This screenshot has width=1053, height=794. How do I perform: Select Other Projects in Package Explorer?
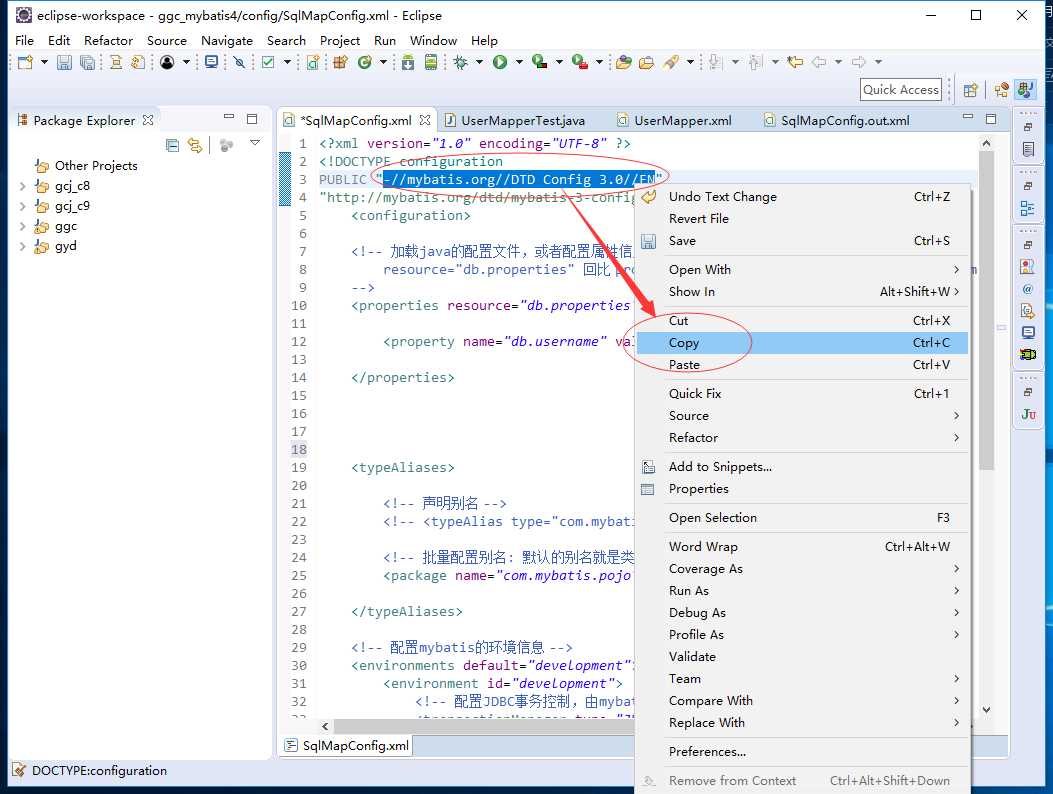tap(96, 166)
